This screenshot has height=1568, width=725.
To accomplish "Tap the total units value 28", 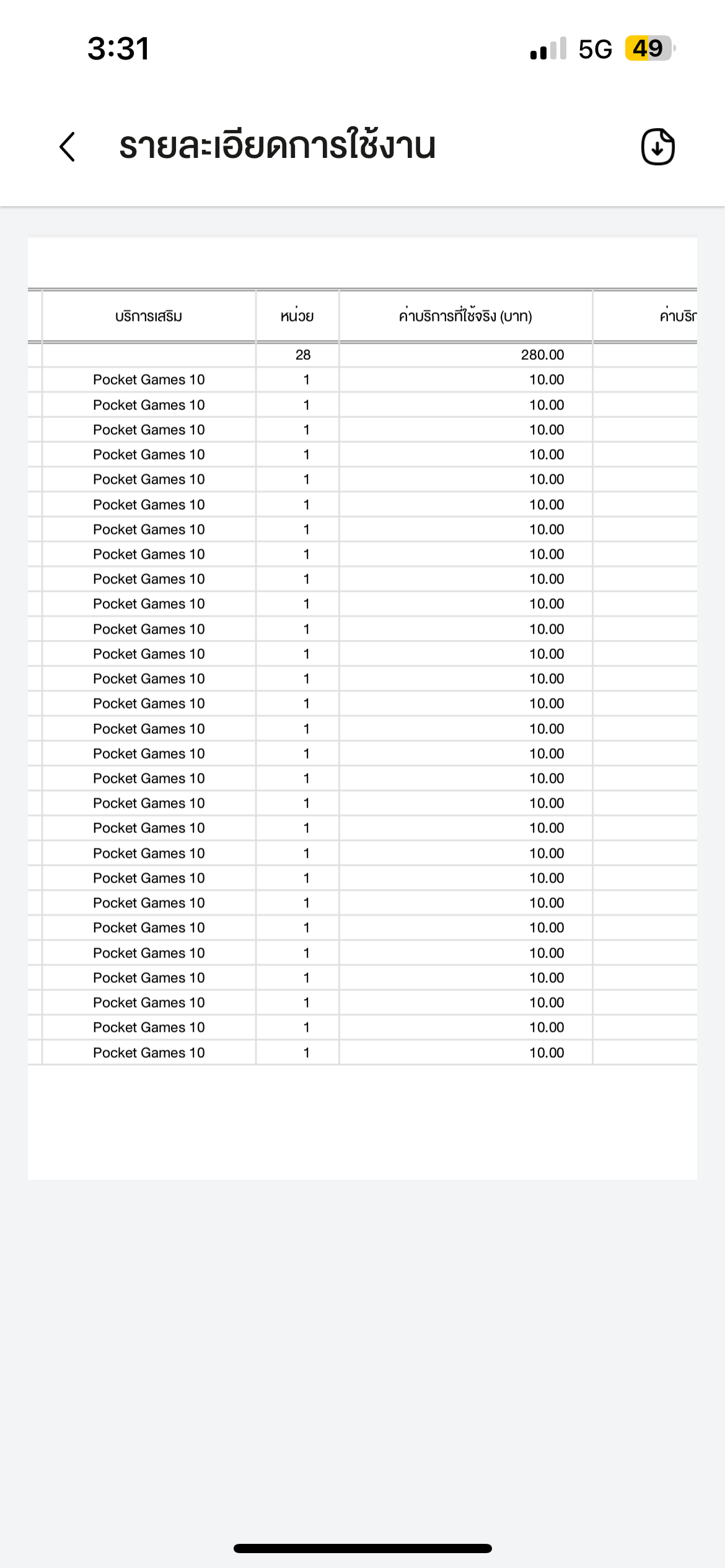I will pos(303,355).
